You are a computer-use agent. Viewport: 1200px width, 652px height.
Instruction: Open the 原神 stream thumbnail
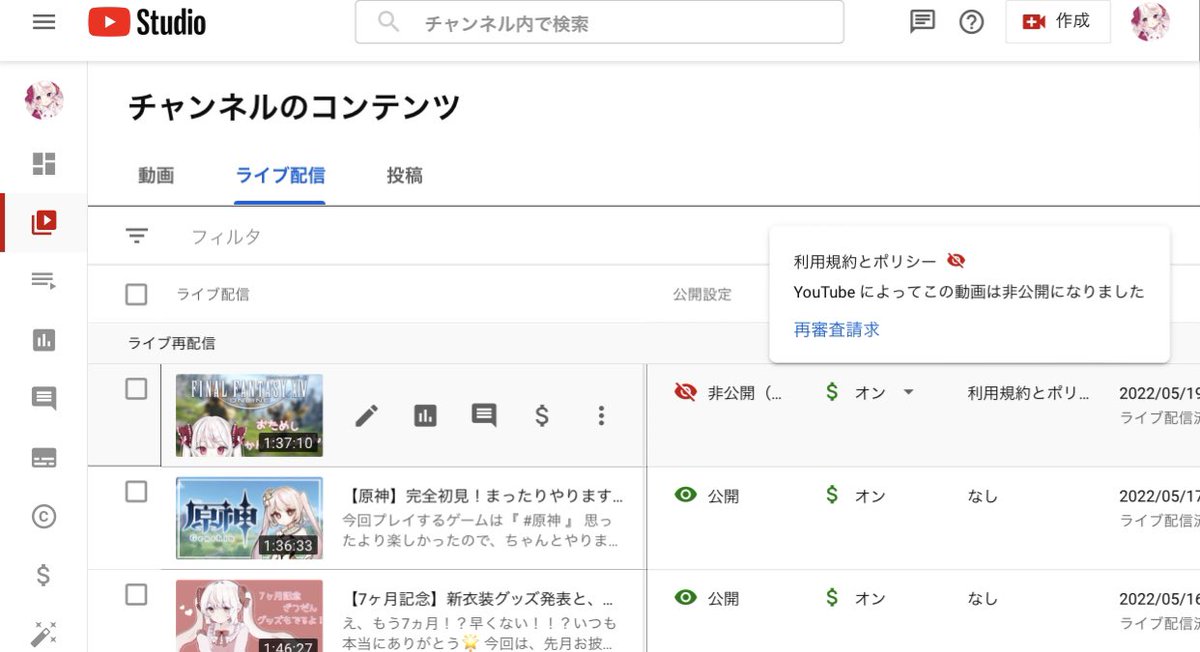click(x=249, y=517)
